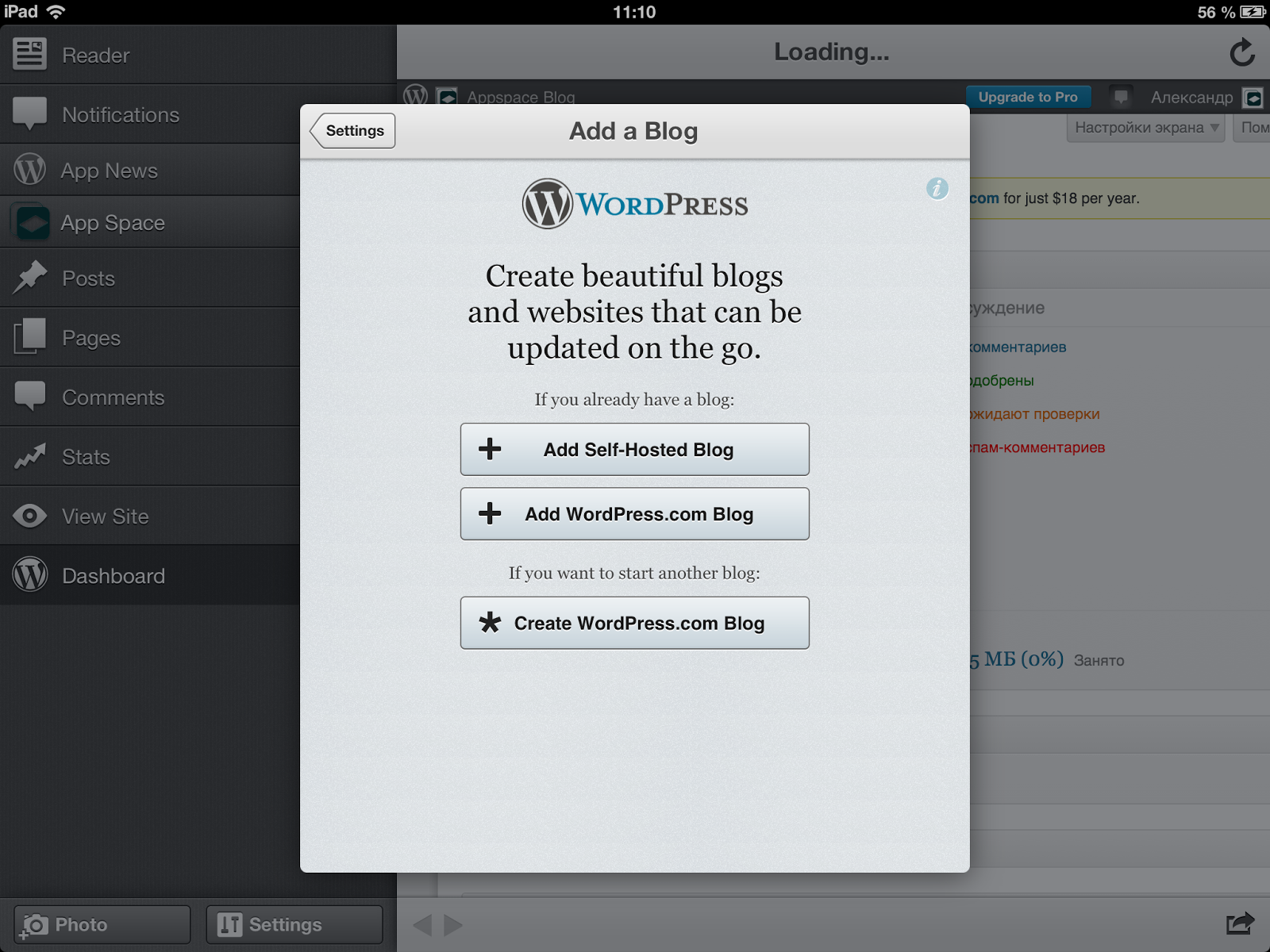Click the 11:10 clock in status bar
Screen dimensions: 1270x952
pyautogui.click(x=634, y=12)
